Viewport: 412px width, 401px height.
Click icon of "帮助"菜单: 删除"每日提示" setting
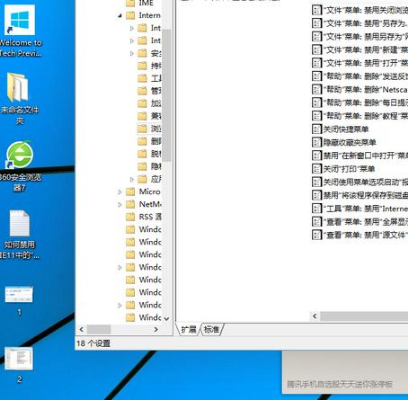[316, 103]
